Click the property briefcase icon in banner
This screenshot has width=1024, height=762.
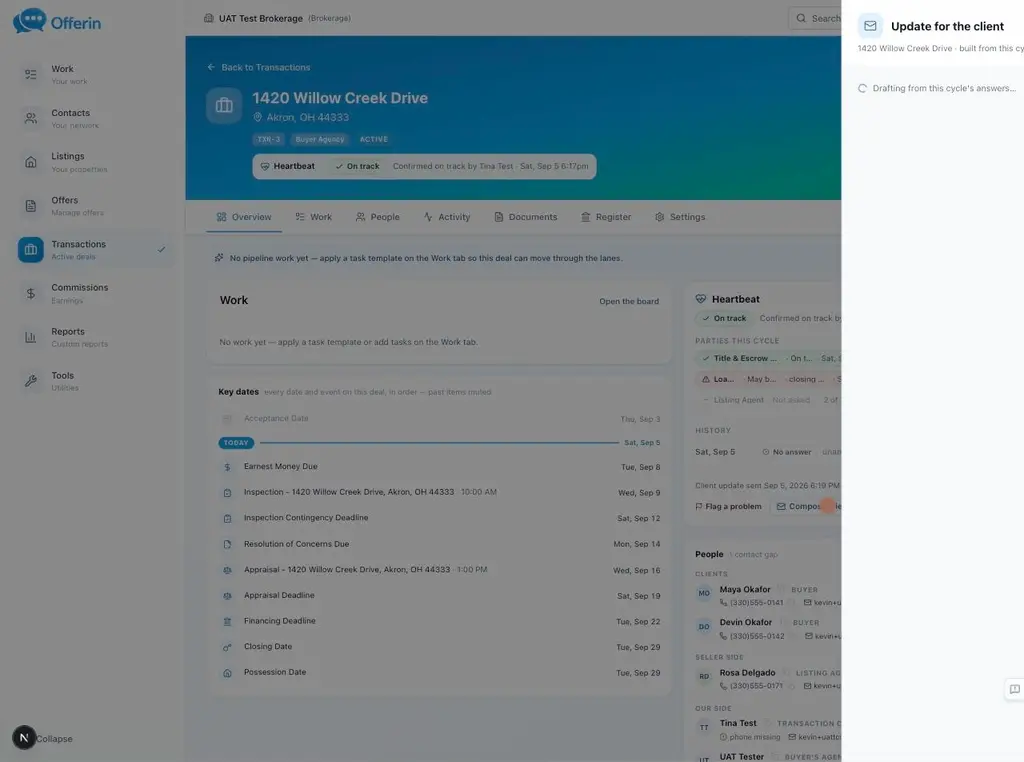224,105
